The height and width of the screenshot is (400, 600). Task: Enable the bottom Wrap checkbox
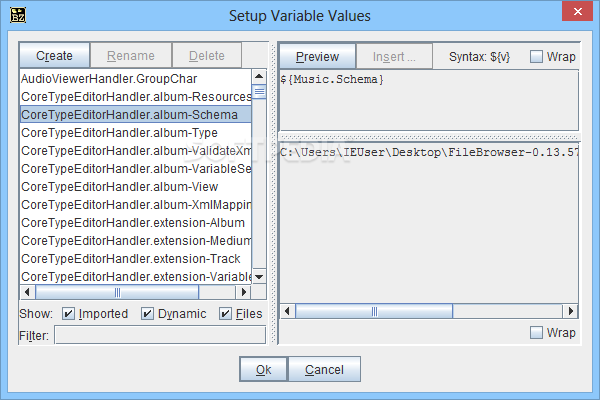tap(536, 333)
